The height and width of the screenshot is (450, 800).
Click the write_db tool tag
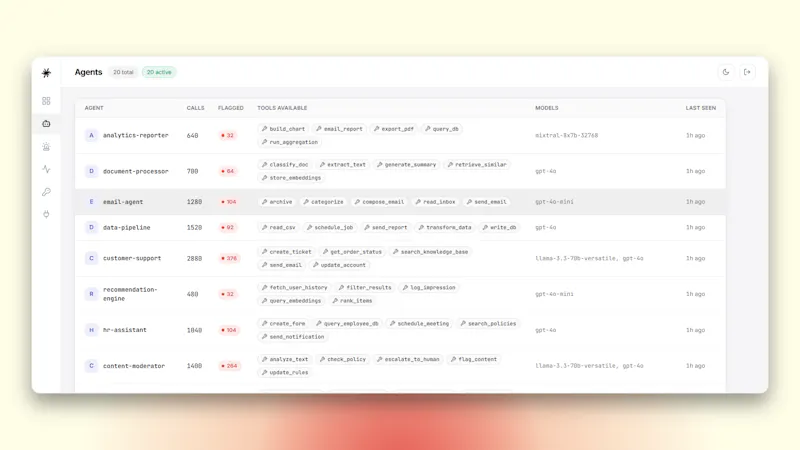click(x=499, y=228)
